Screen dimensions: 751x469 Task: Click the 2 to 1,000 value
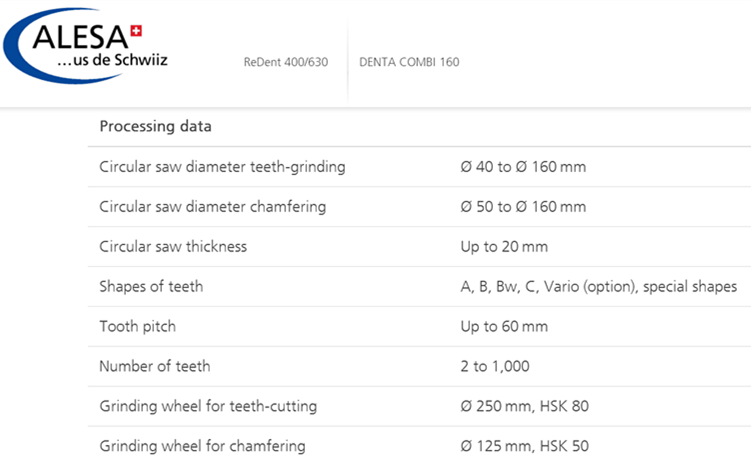click(x=495, y=366)
